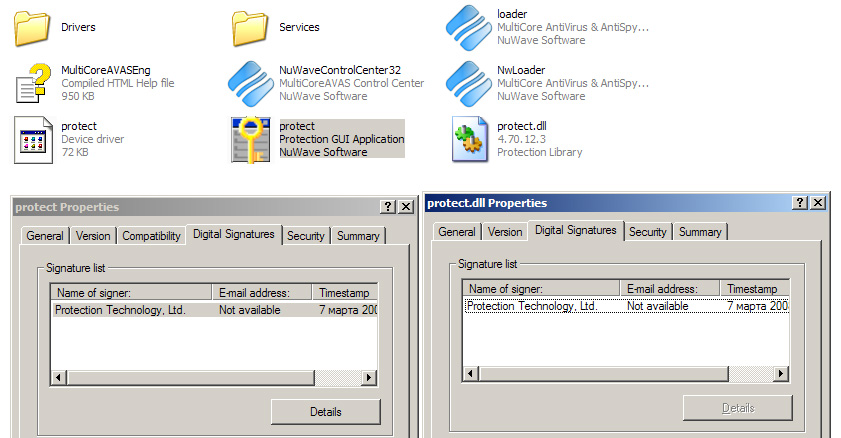This screenshot has height=438, width=841.
Task: Open Digital Signatures tab in protect.dll Properties
Action: point(576,231)
